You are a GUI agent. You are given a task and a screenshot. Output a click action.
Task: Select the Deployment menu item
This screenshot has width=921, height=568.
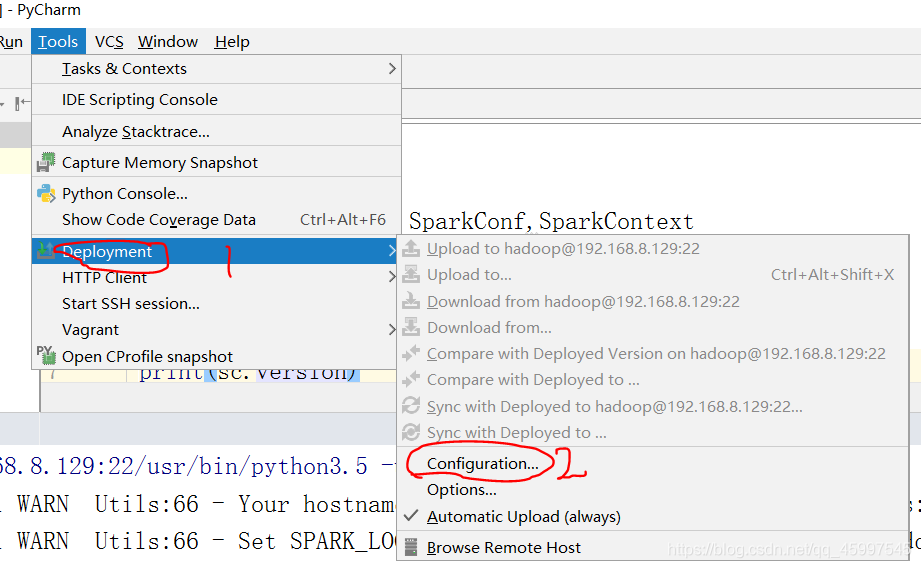pos(216,251)
